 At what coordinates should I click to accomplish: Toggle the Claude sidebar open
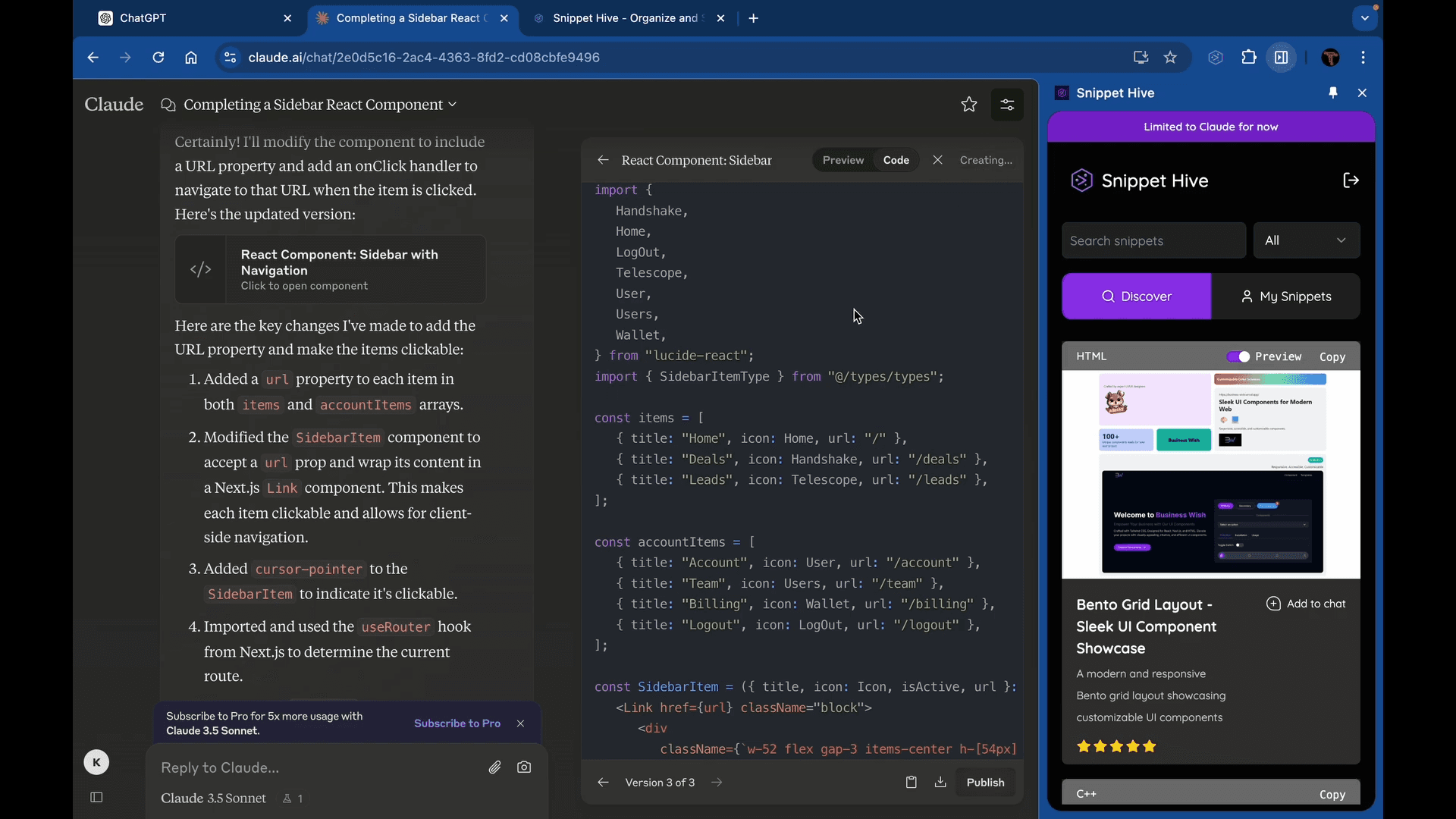tap(96, 797)
